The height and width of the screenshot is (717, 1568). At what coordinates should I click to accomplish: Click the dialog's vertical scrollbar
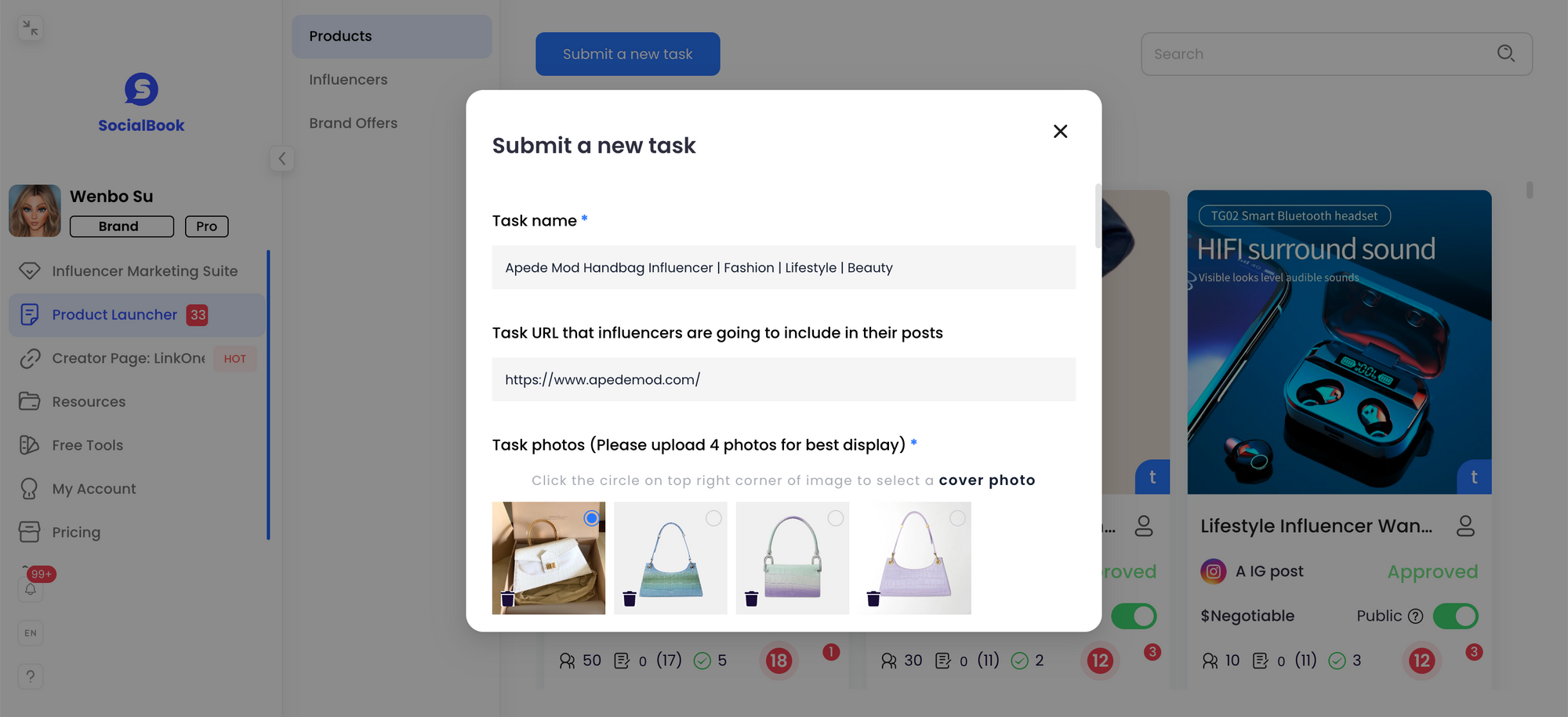(1098, 215)
